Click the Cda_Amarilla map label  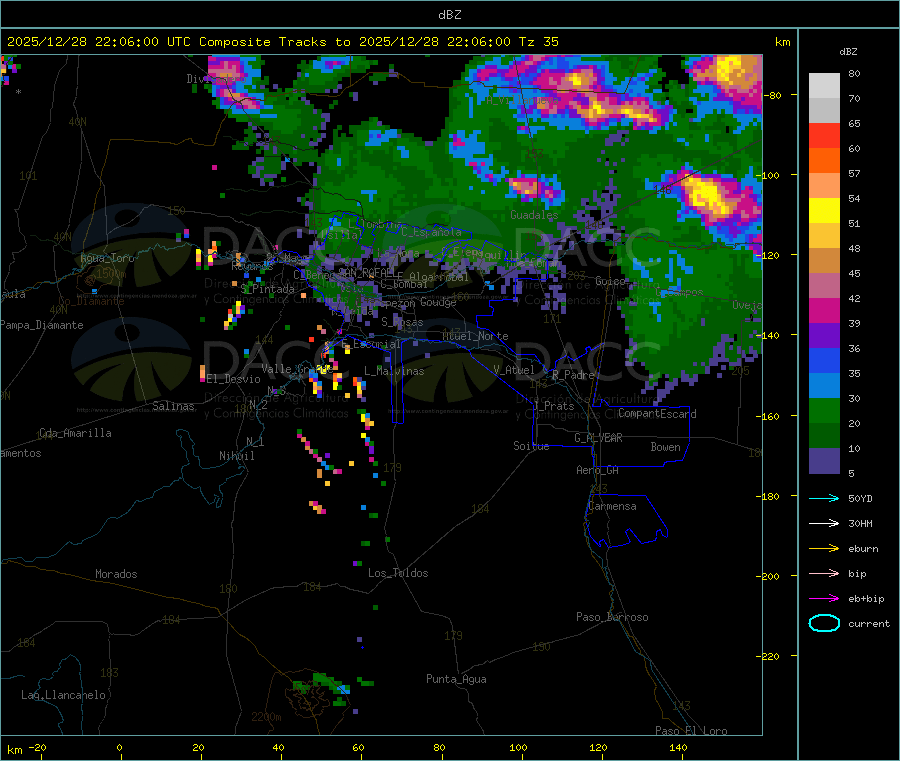pos(75,433)
